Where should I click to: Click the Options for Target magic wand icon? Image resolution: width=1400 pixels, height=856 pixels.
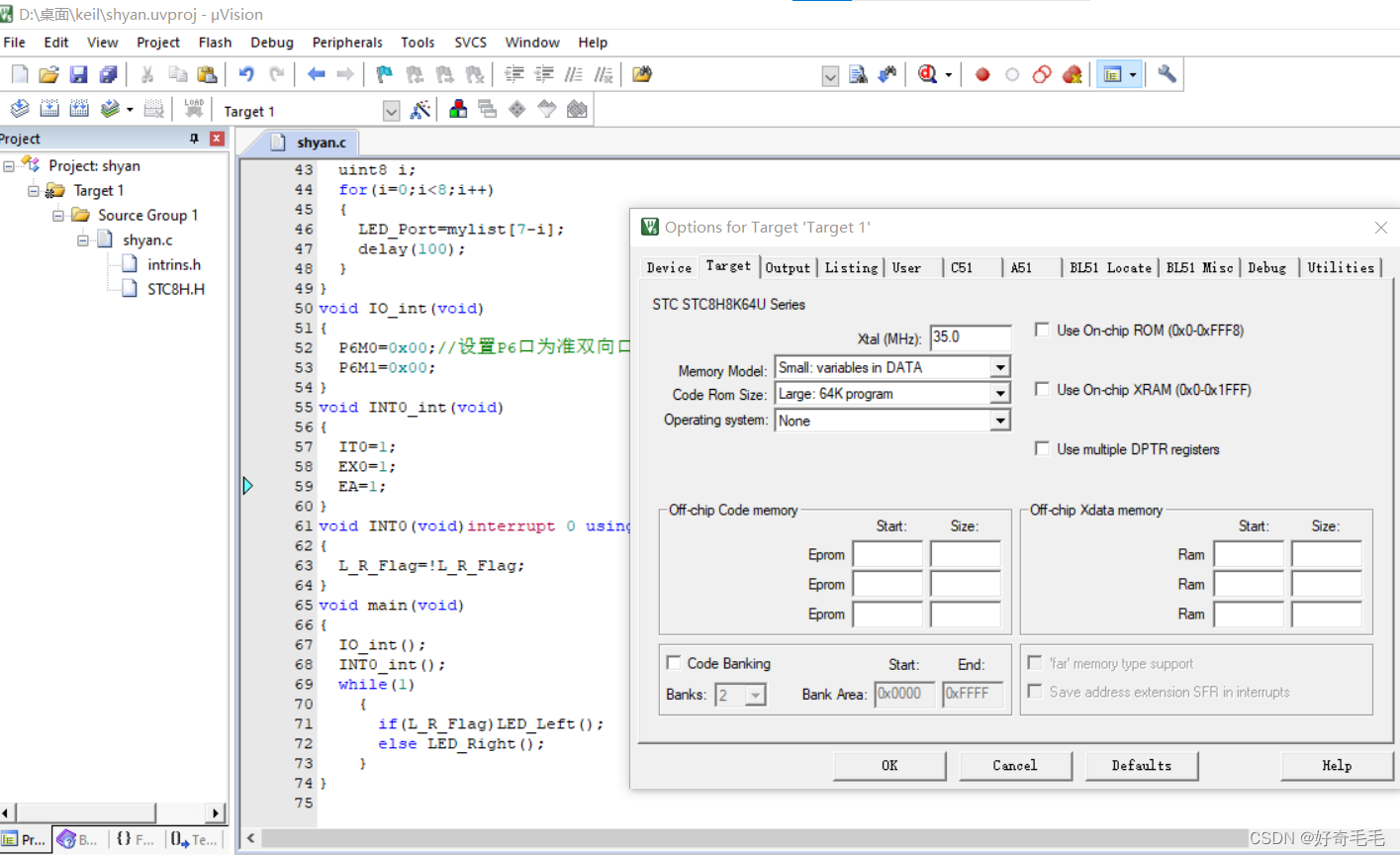pyautogui.click(x=420, y=110)
